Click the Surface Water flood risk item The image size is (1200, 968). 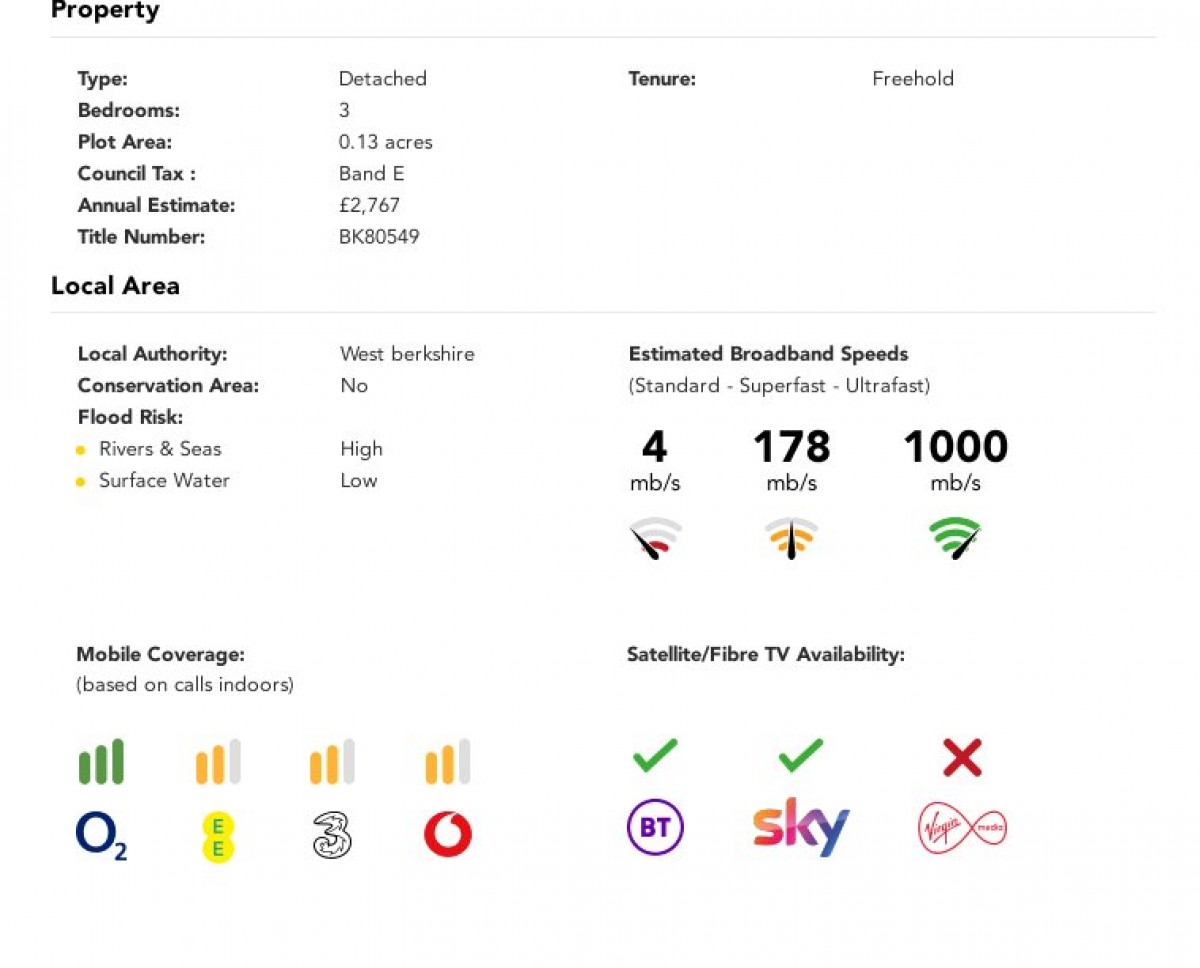[164, 481]
